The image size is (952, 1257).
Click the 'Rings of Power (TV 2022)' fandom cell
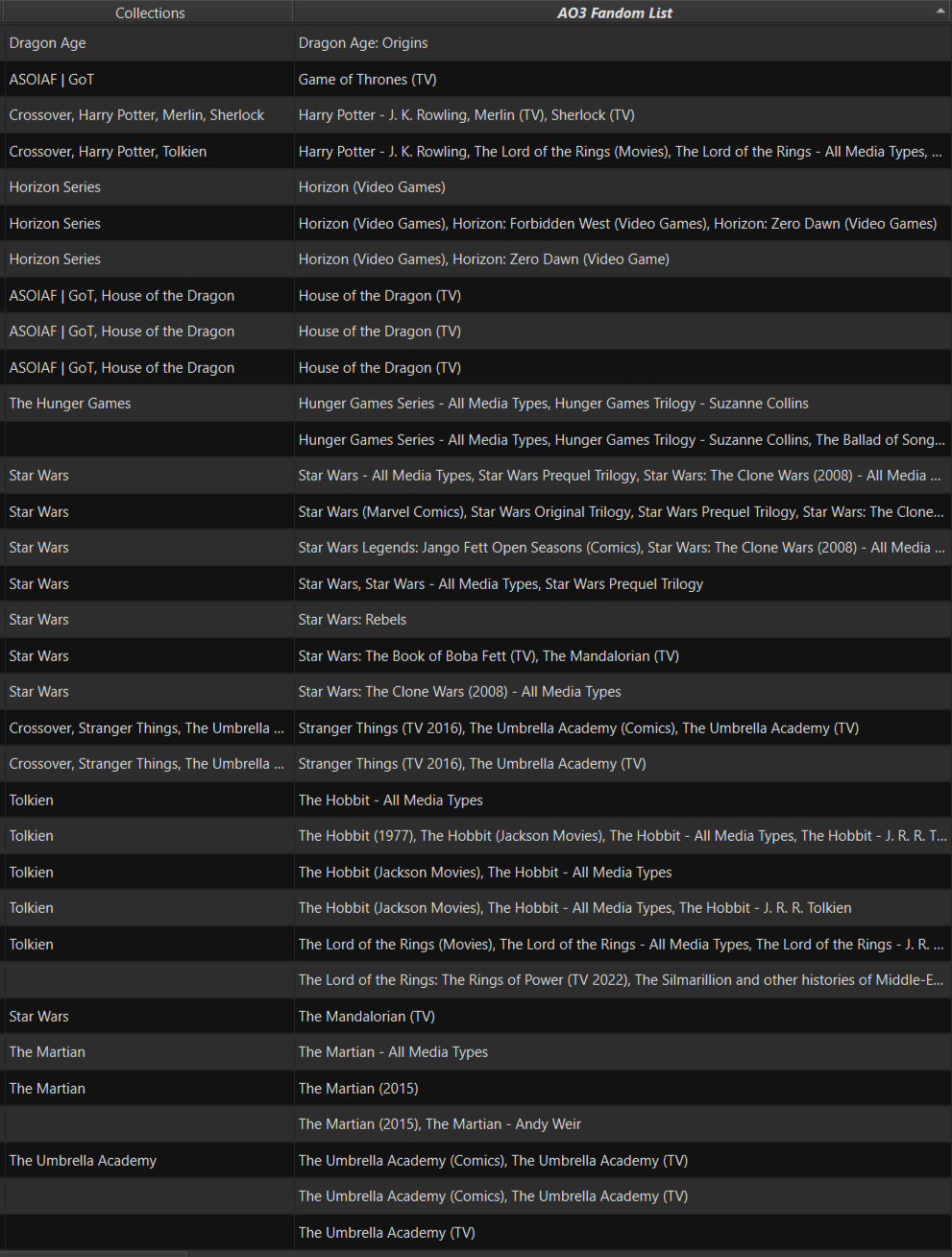tap(622, 980)
